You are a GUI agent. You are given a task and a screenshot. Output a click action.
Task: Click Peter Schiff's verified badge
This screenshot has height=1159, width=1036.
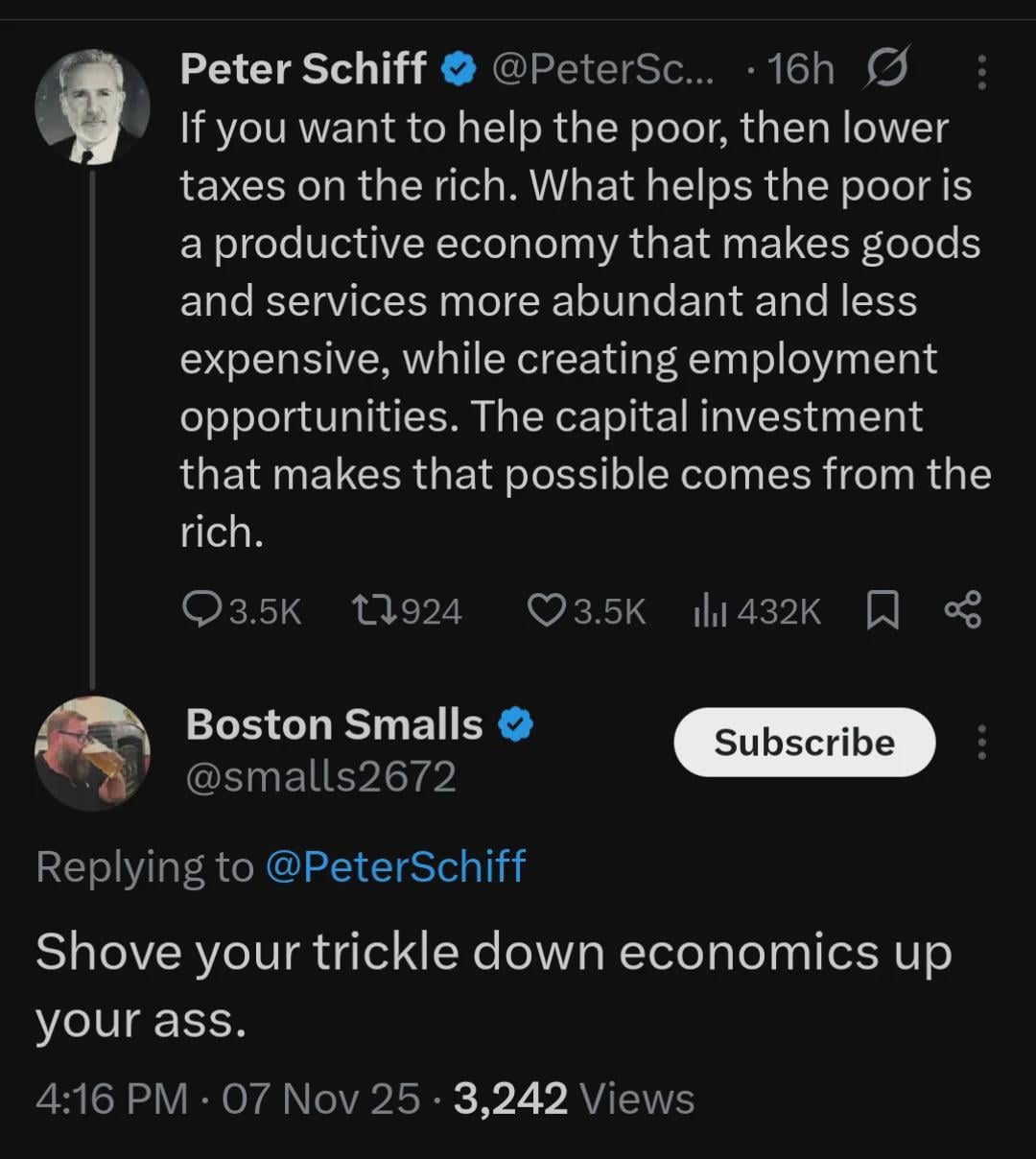click(x=459, y=69)
